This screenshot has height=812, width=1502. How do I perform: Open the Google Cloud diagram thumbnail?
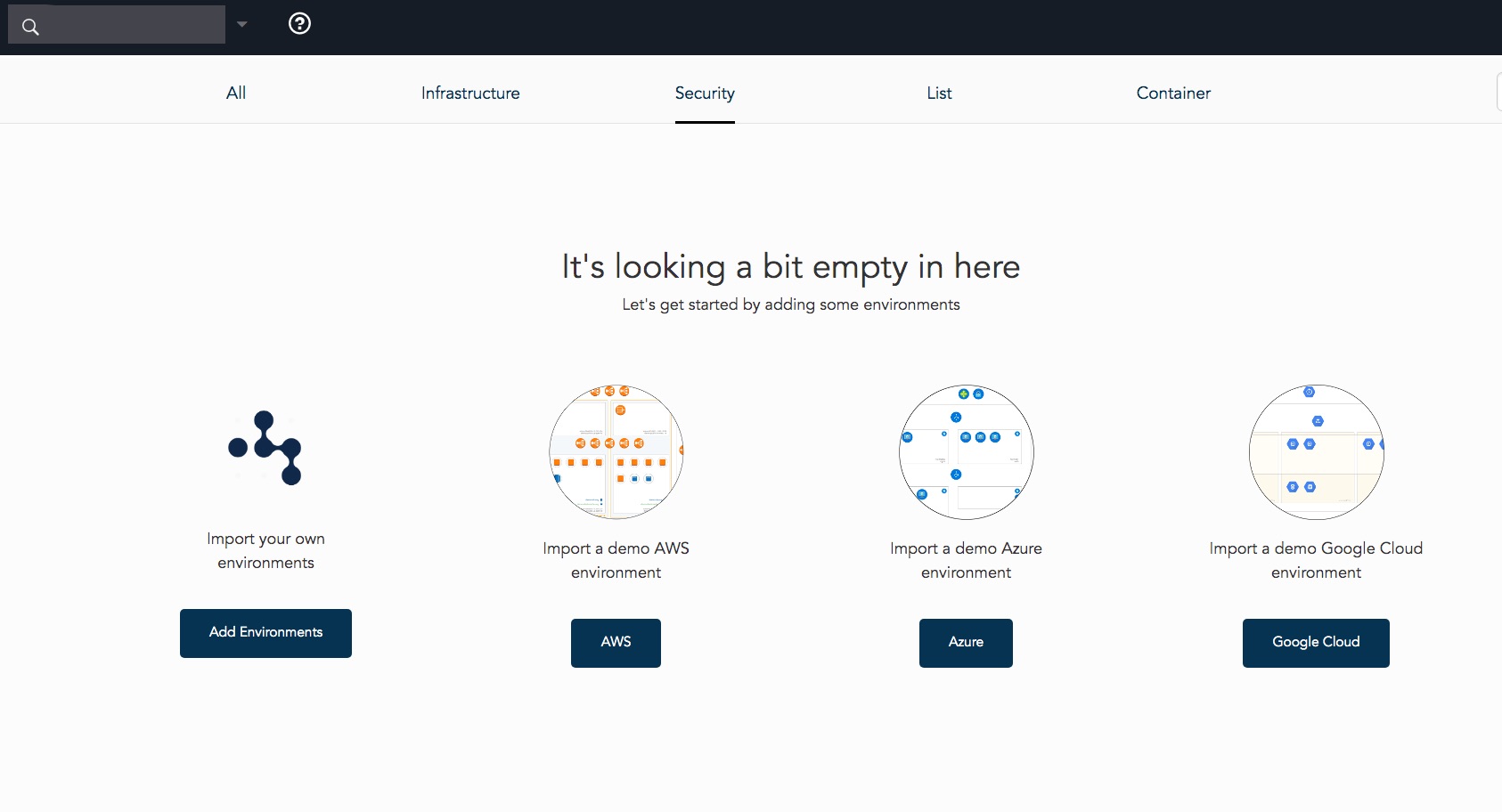(x=1317, y=452)
